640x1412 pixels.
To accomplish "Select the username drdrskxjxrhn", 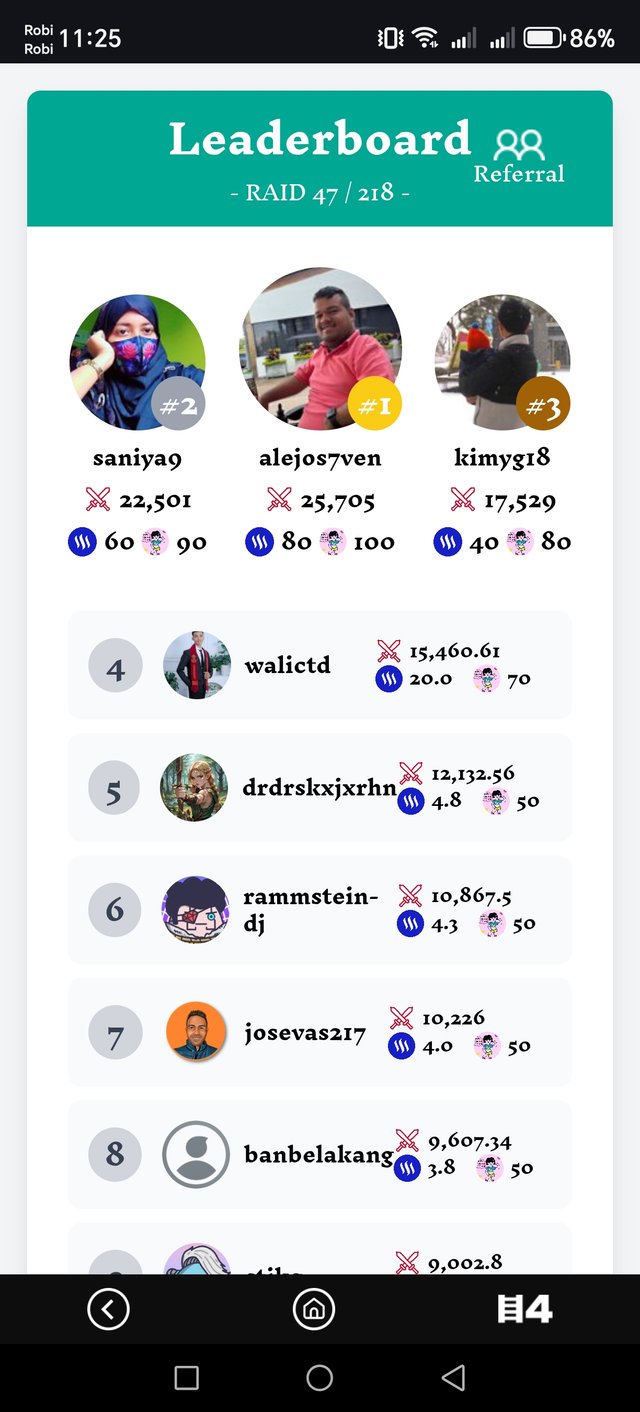I will tap(319, 788).
